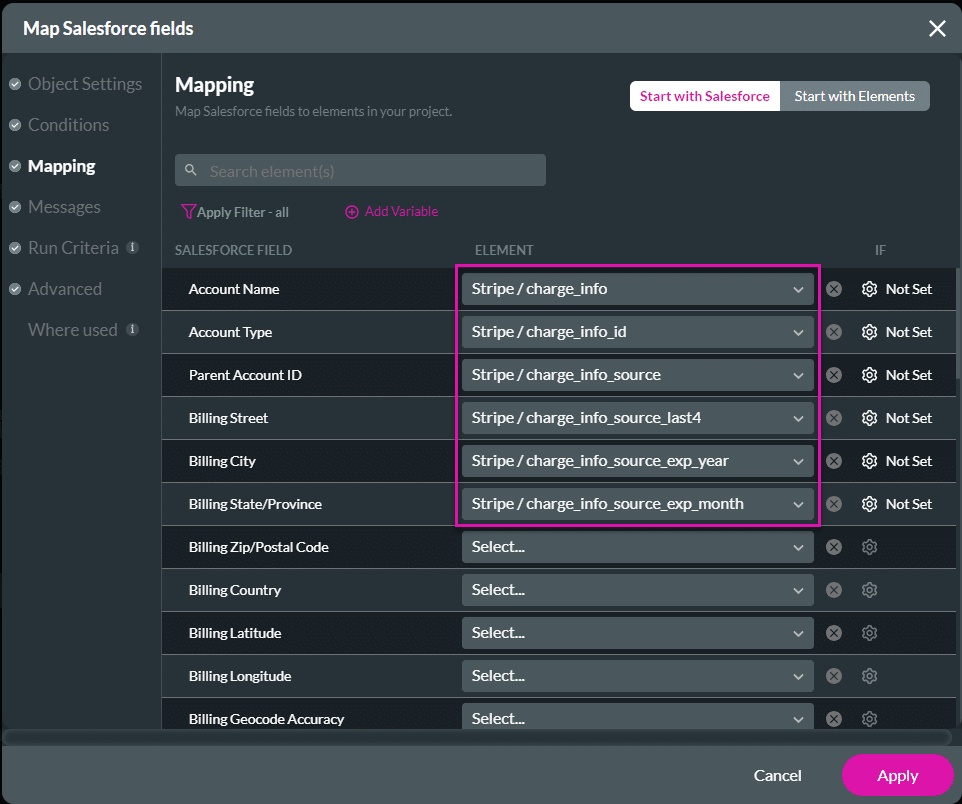
Task: Open the Billing Country element dropdown
Action: click(x=637, y=590)
